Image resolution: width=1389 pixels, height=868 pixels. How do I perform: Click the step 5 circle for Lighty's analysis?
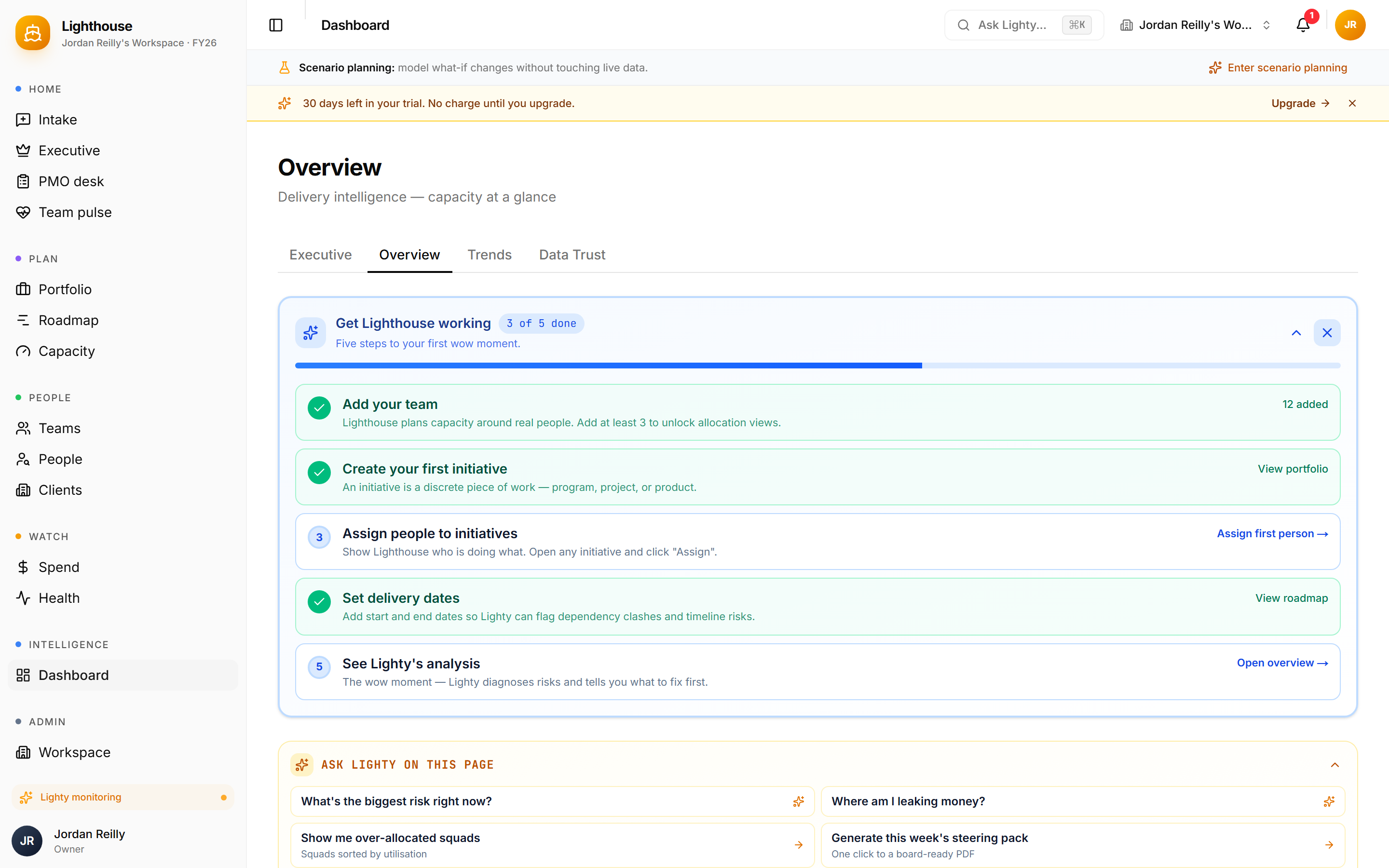tap(319, 667)
